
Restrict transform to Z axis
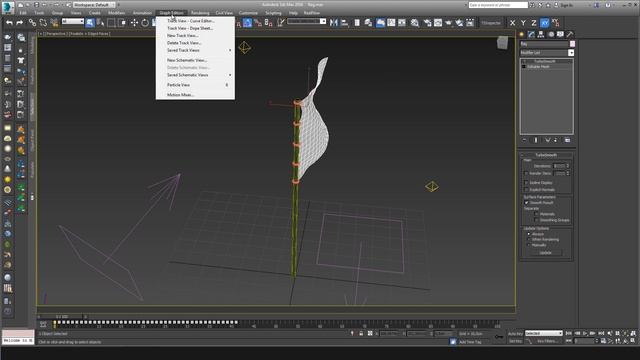[534, 23]
